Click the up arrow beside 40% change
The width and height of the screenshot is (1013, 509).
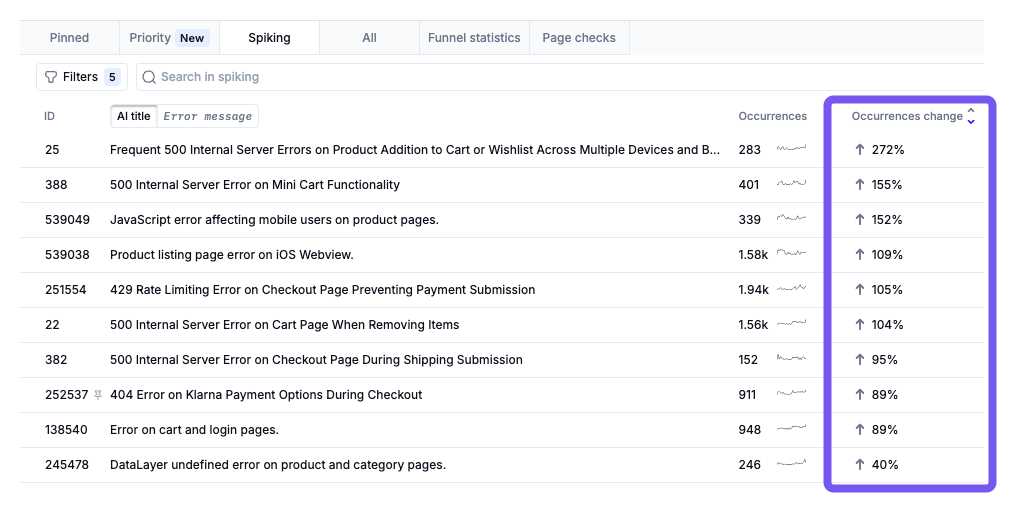point(859,465)
